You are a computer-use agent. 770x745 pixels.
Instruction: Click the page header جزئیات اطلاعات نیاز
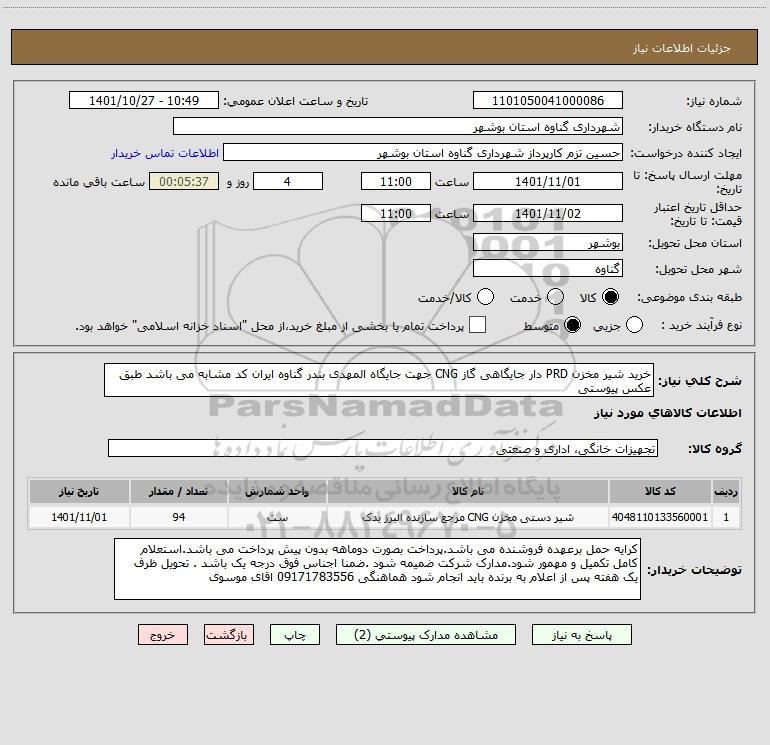click(682, 48)
